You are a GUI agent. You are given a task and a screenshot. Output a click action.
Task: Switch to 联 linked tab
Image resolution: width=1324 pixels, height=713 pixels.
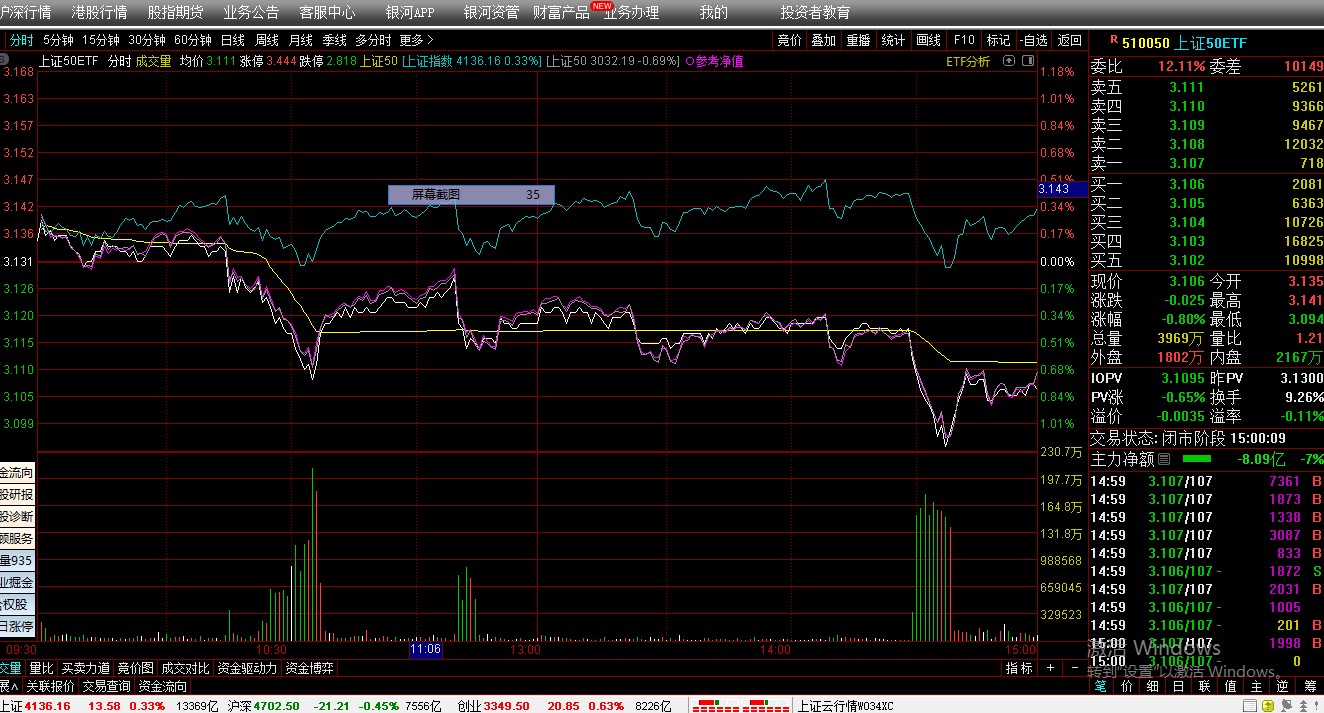pyautogui.click(x=1205, y=686)
